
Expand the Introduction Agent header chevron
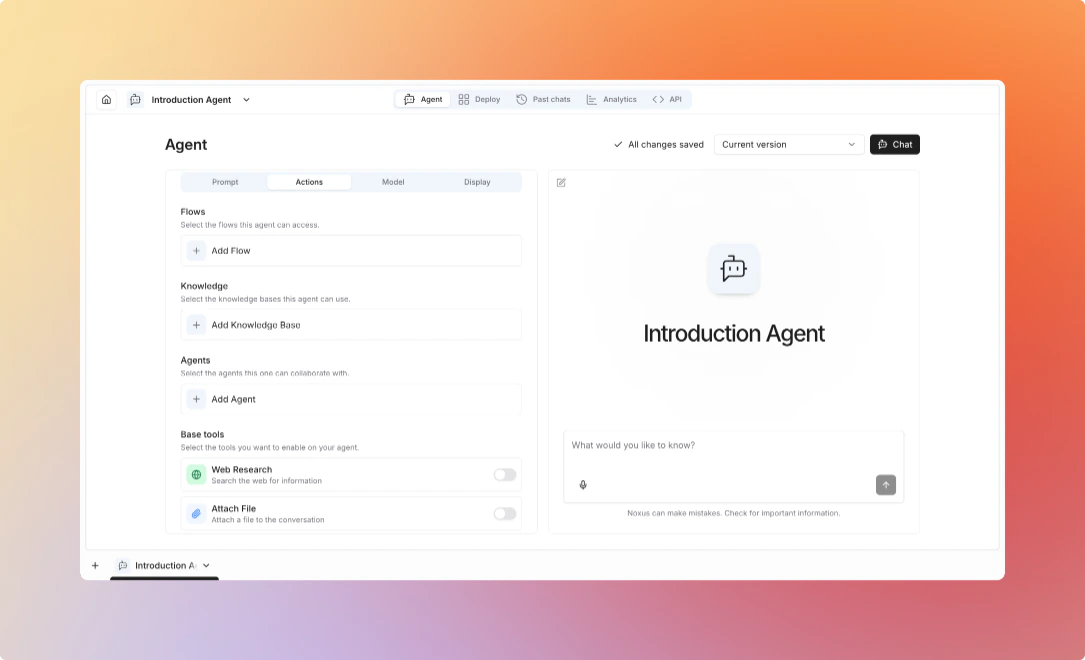click(246, 99)
